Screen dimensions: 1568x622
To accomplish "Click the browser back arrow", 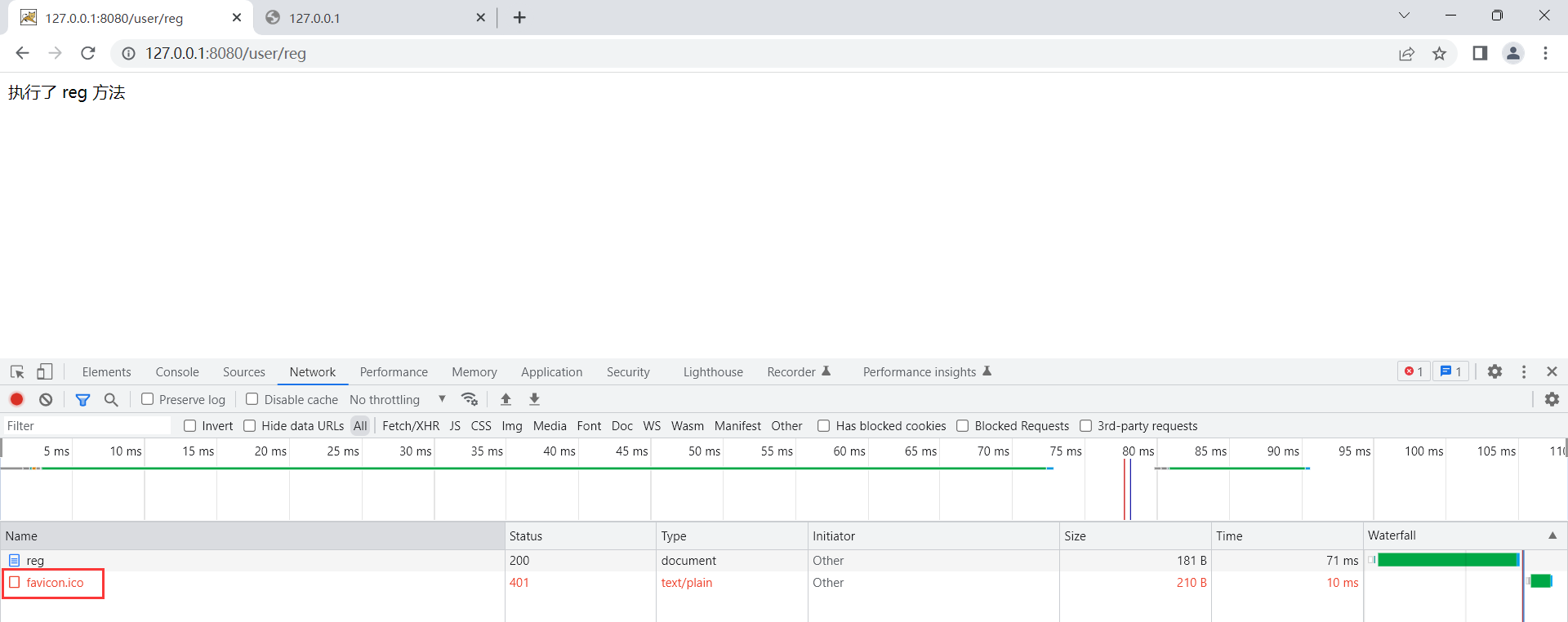I will click(22, 53).
